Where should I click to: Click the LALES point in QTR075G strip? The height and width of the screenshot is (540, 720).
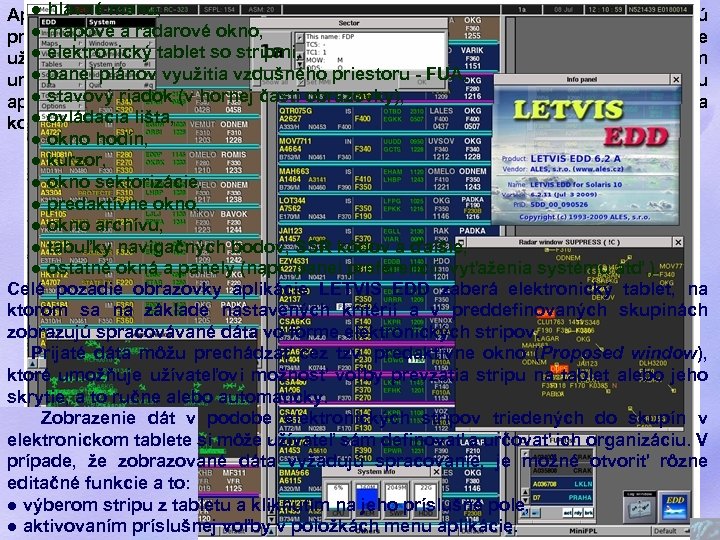pos(441,111)
